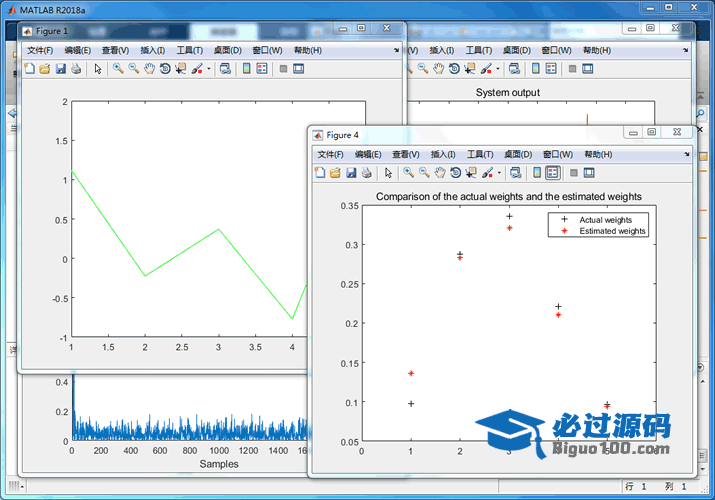
Task: Open 文件(F) menu in Figure 1
Action: point(40,50)
